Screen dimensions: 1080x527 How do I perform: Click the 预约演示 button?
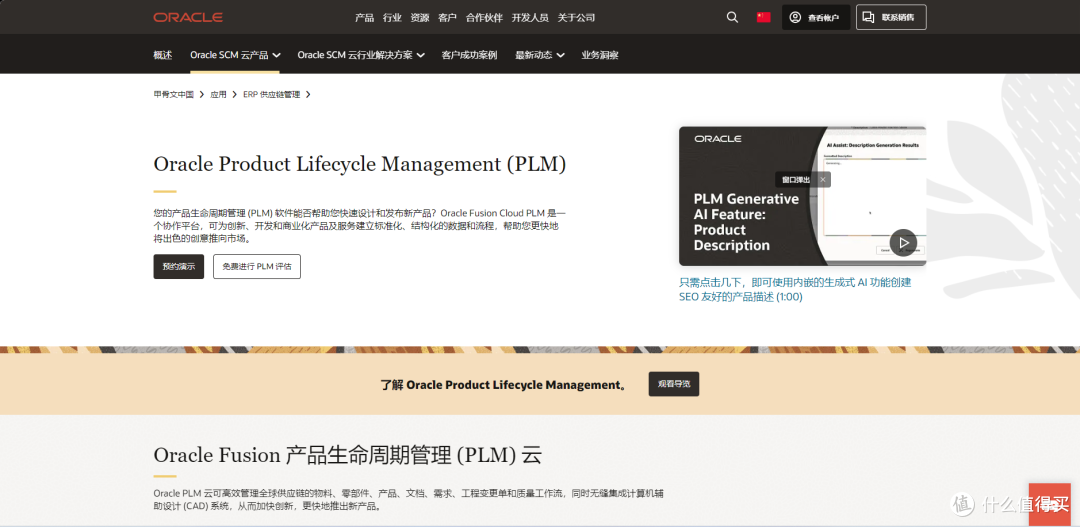tap(178, 267)
